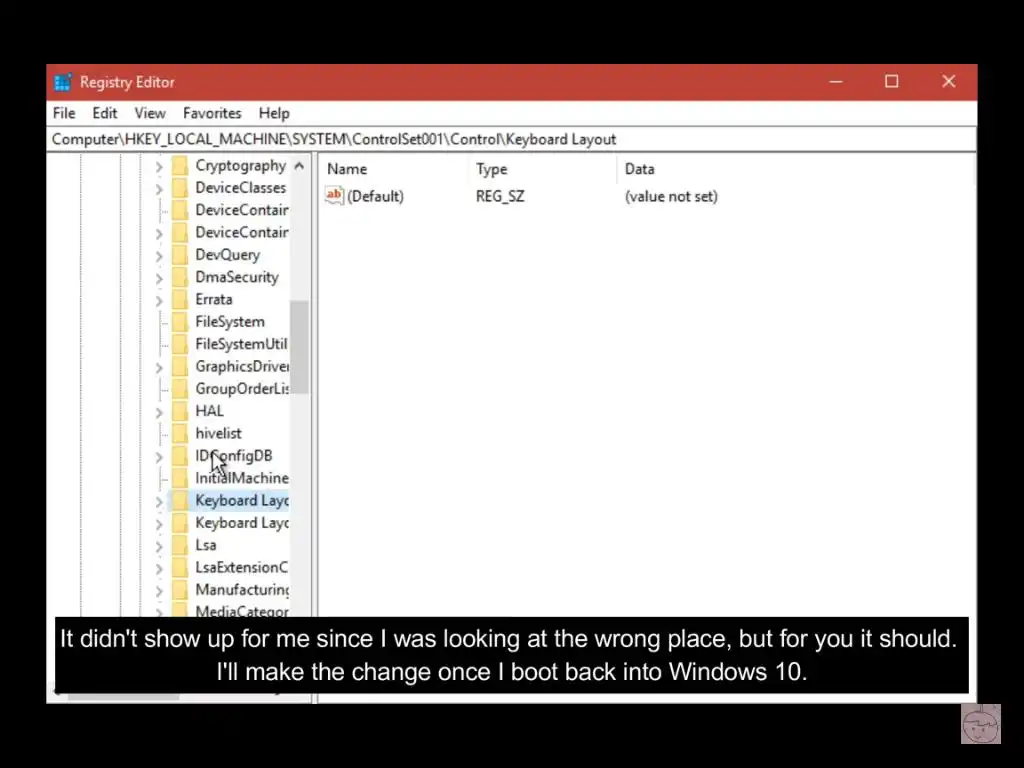The image size is (1024, 768).
Task: Click the Cryptography folder icon
Action: 180,166
